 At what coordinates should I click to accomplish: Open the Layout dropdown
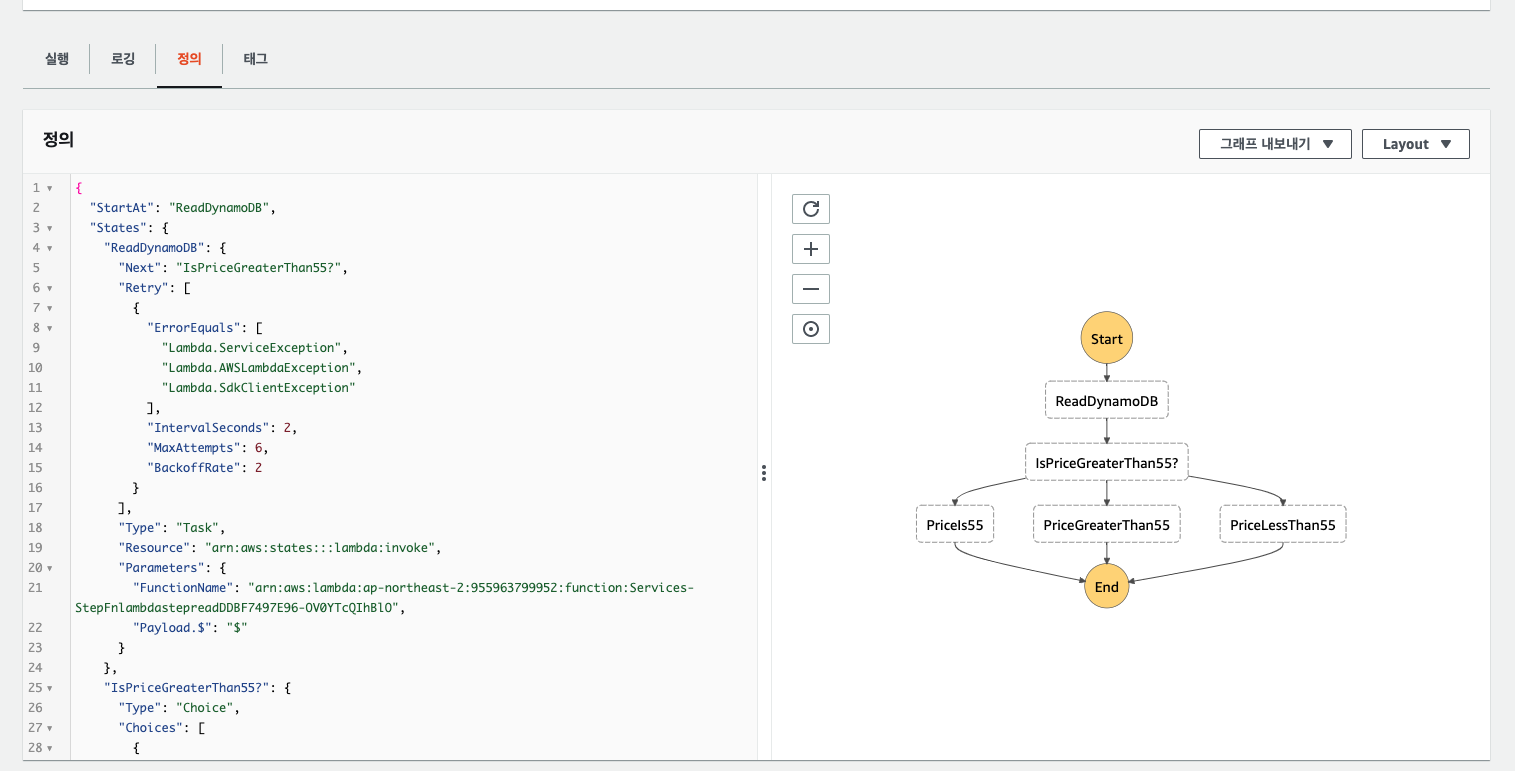(1416, 144)
